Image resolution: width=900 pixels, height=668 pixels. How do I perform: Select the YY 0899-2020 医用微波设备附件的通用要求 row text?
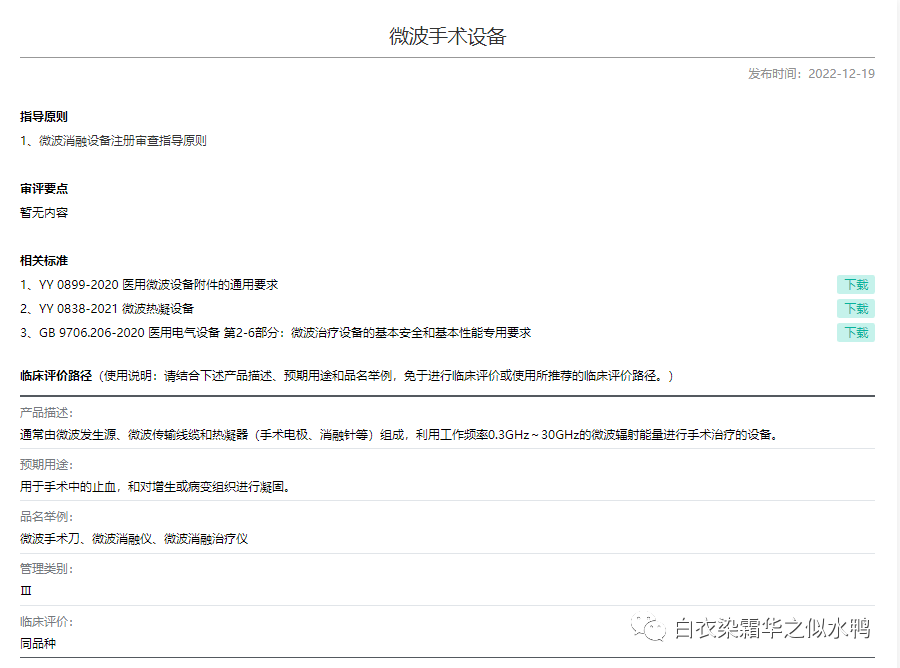point(149,285)
